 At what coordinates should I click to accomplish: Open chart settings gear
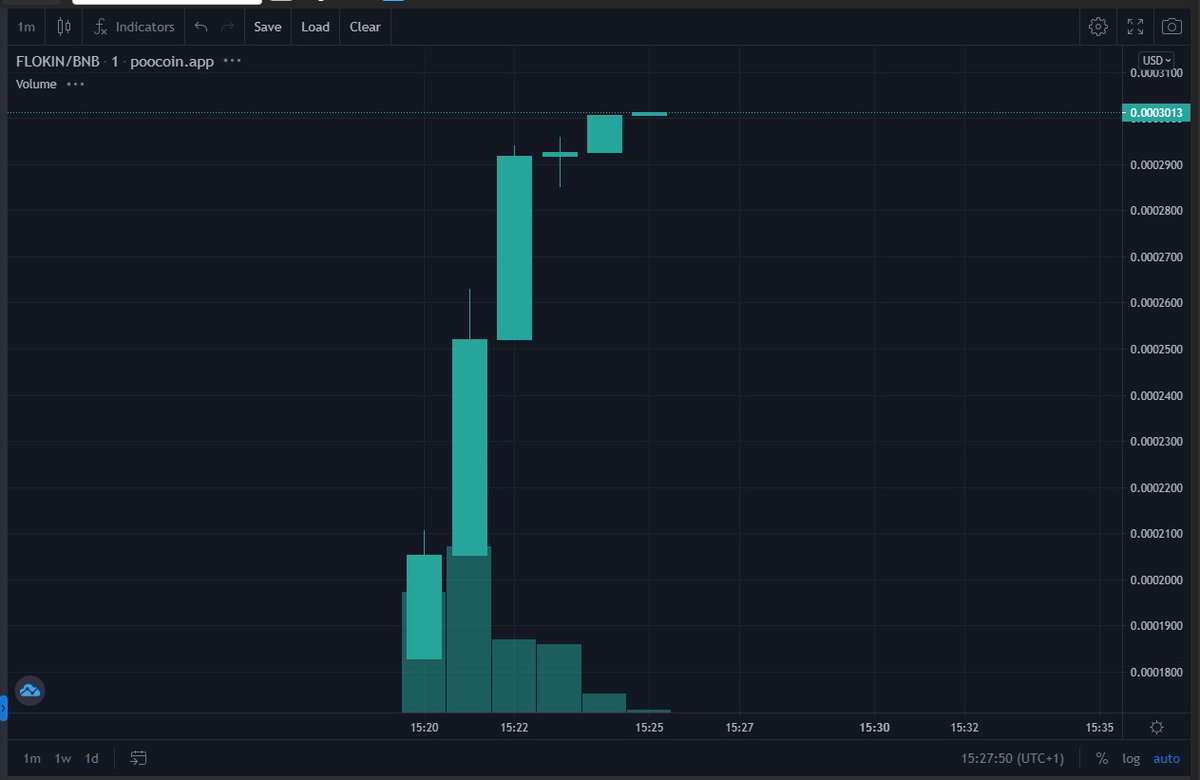click(1098, 27)
